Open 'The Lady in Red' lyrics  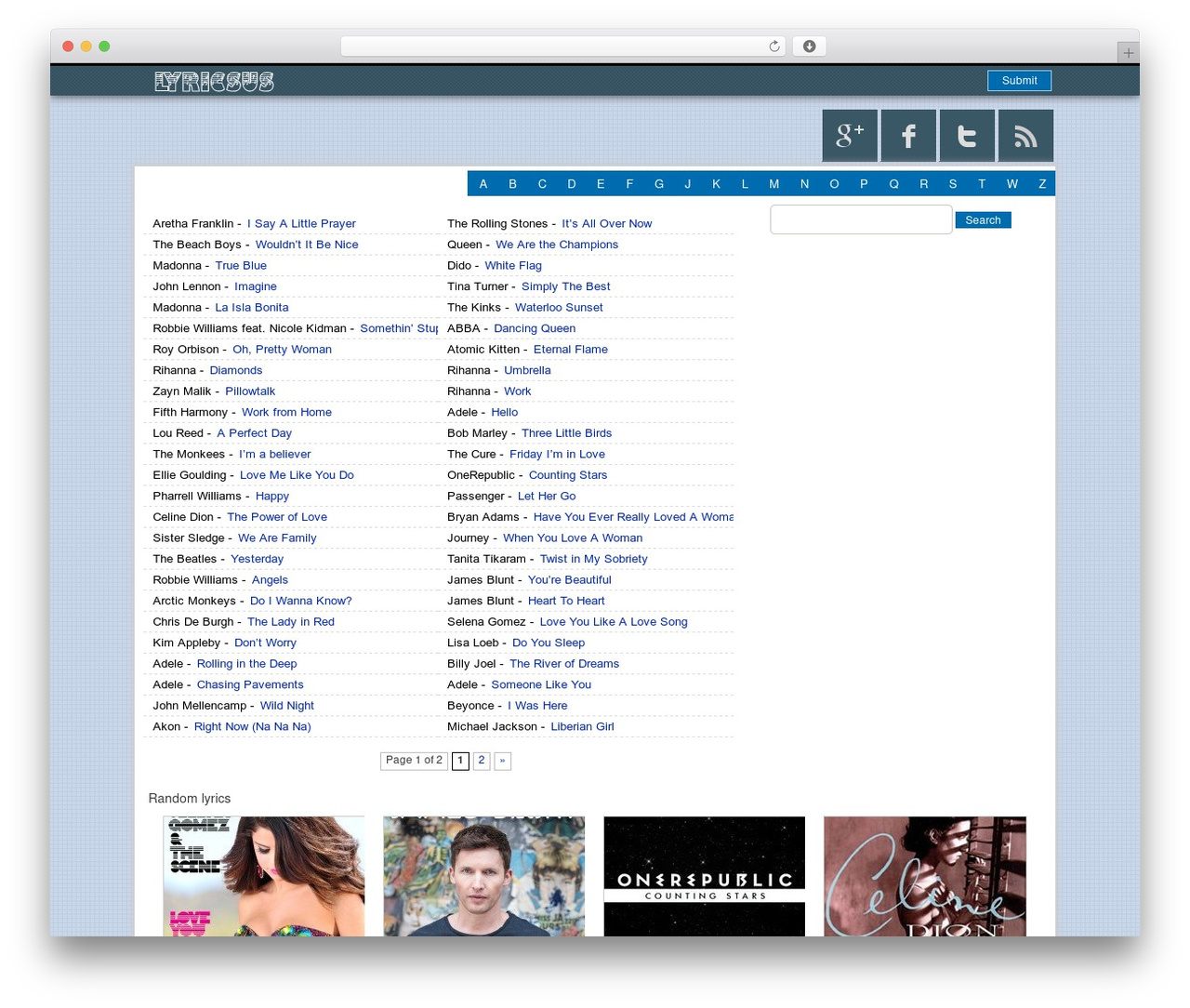[291, 622]
